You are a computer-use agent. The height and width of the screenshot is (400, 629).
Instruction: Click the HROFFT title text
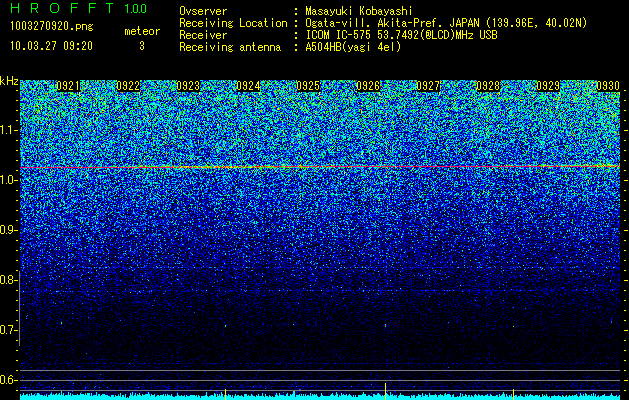(63, 8)
